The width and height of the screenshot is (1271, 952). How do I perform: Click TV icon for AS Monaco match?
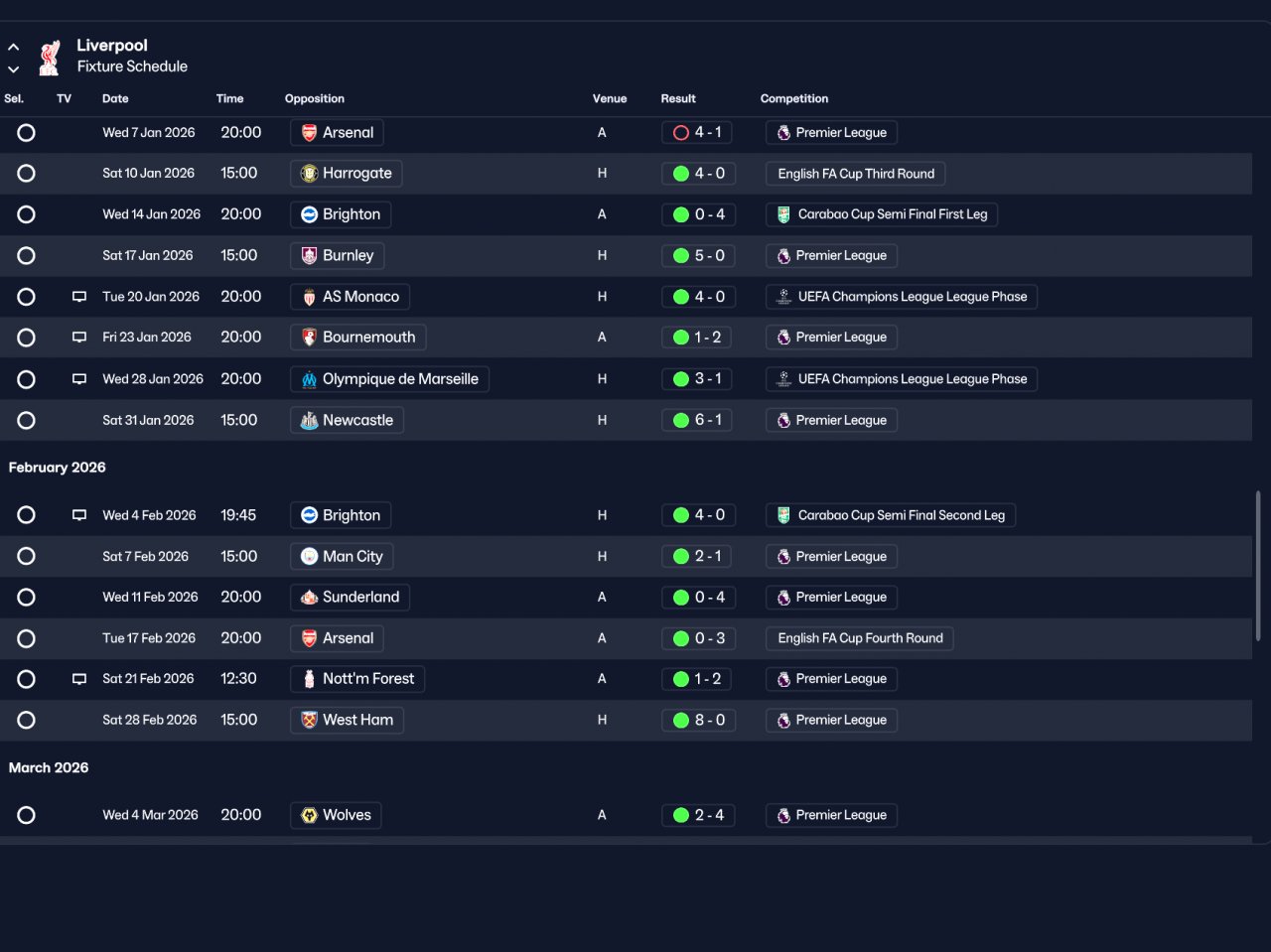[x=79, y=297]
